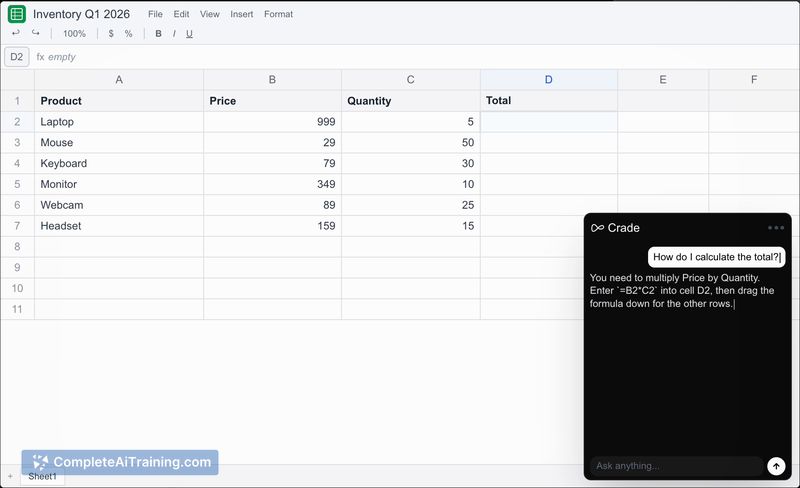This screenshot has width=800, height=488.
Task: Click the green spreadsheet app icon
Action: point(17,14)
